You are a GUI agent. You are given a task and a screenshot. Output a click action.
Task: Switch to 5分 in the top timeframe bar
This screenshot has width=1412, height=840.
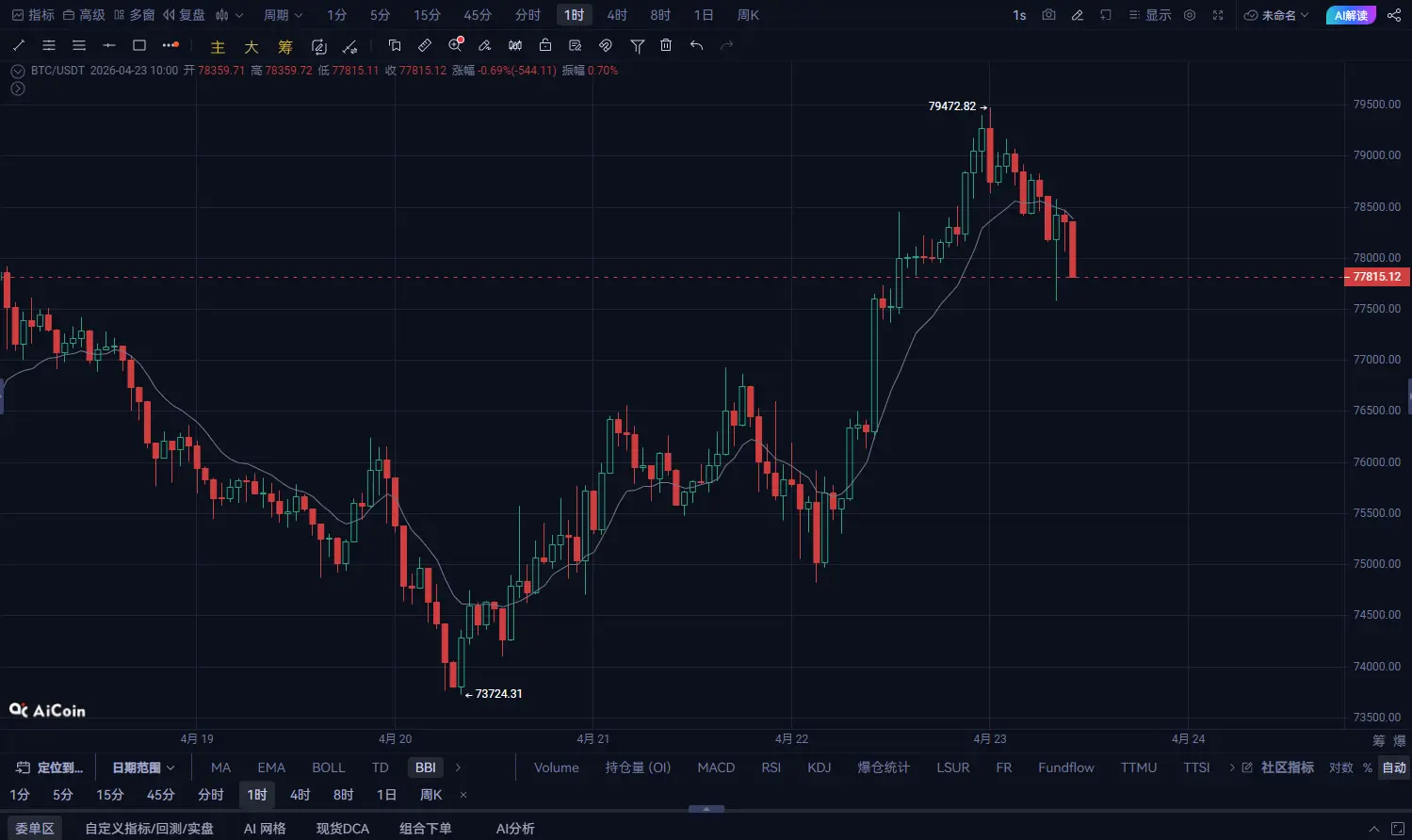coord(380,15)
